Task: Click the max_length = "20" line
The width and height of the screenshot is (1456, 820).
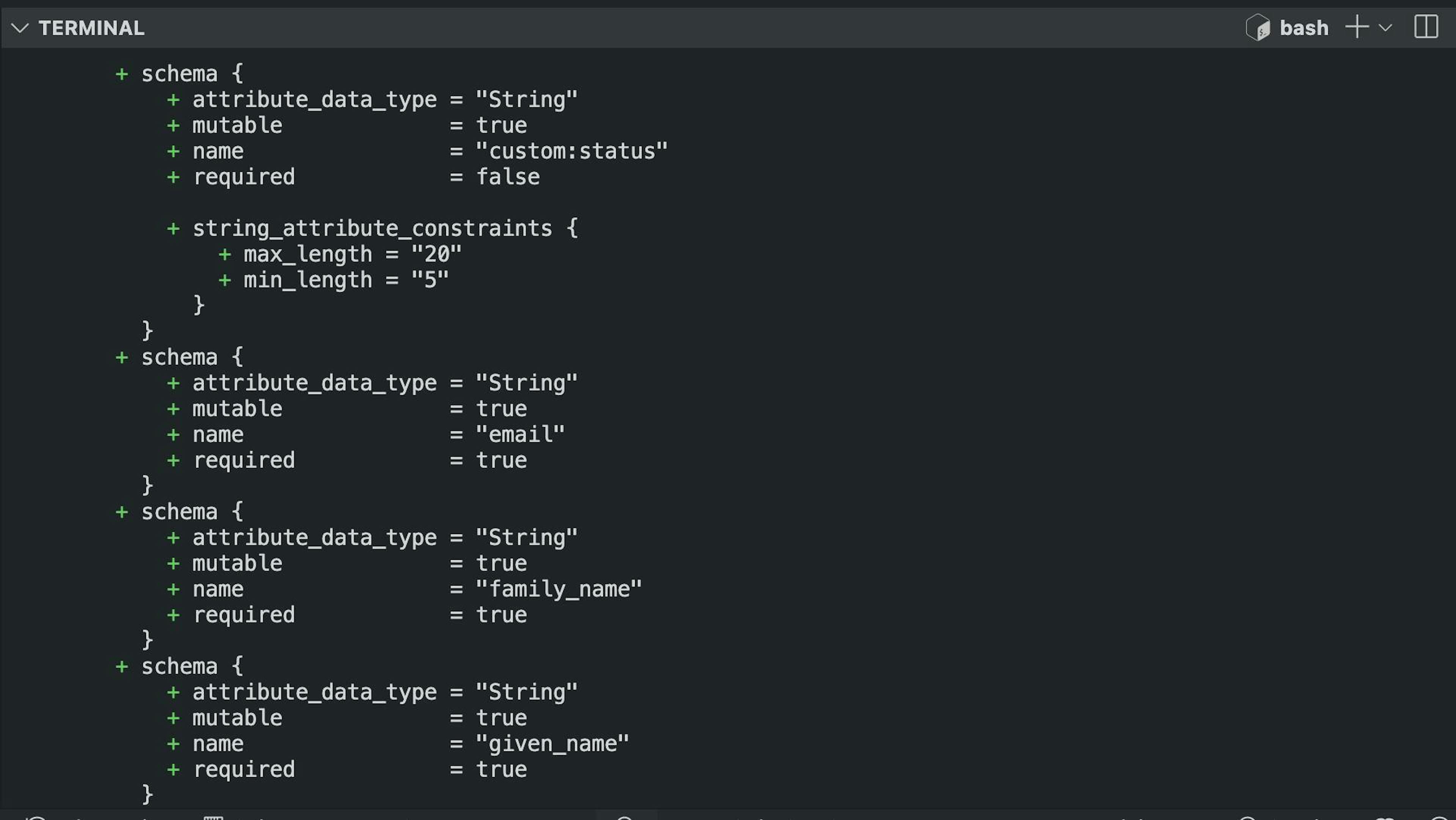Action: point(351,254)
